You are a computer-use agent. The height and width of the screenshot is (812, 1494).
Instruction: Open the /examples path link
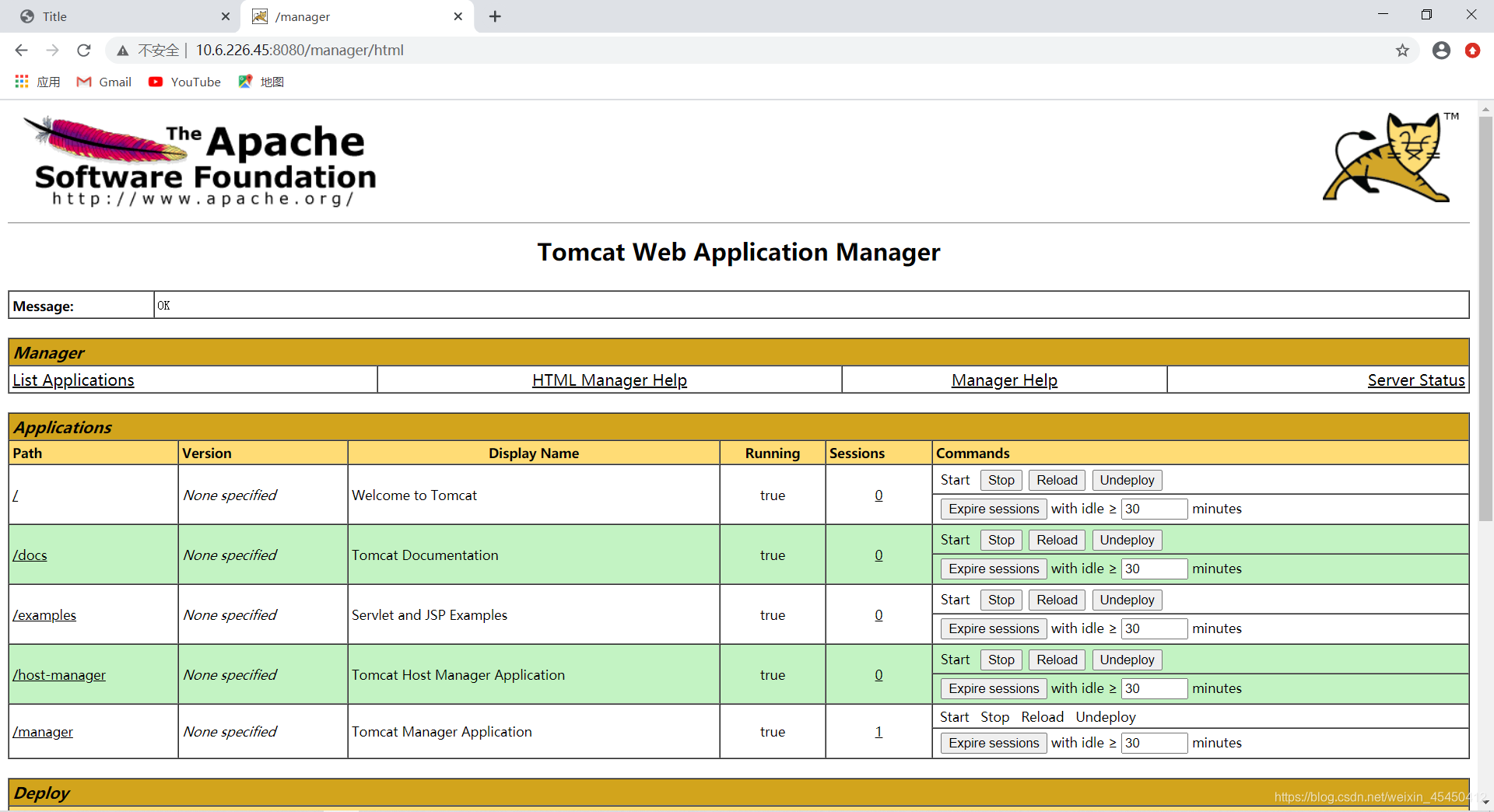(x=44, y=615)
